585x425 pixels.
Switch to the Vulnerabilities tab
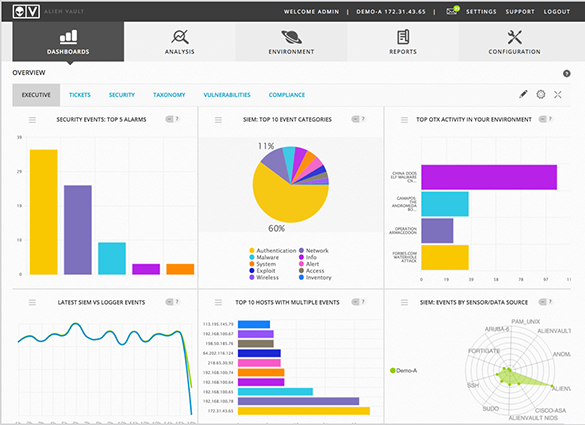227,95
